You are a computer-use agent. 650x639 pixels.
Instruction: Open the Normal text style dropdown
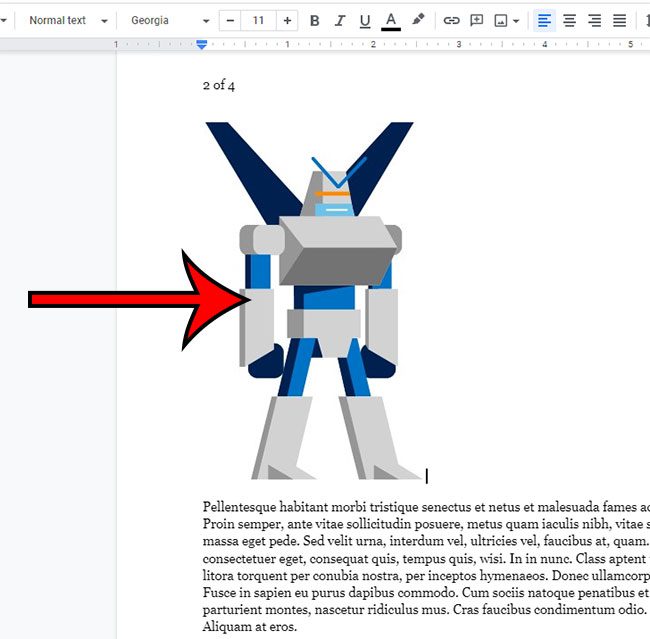(65, 20)
